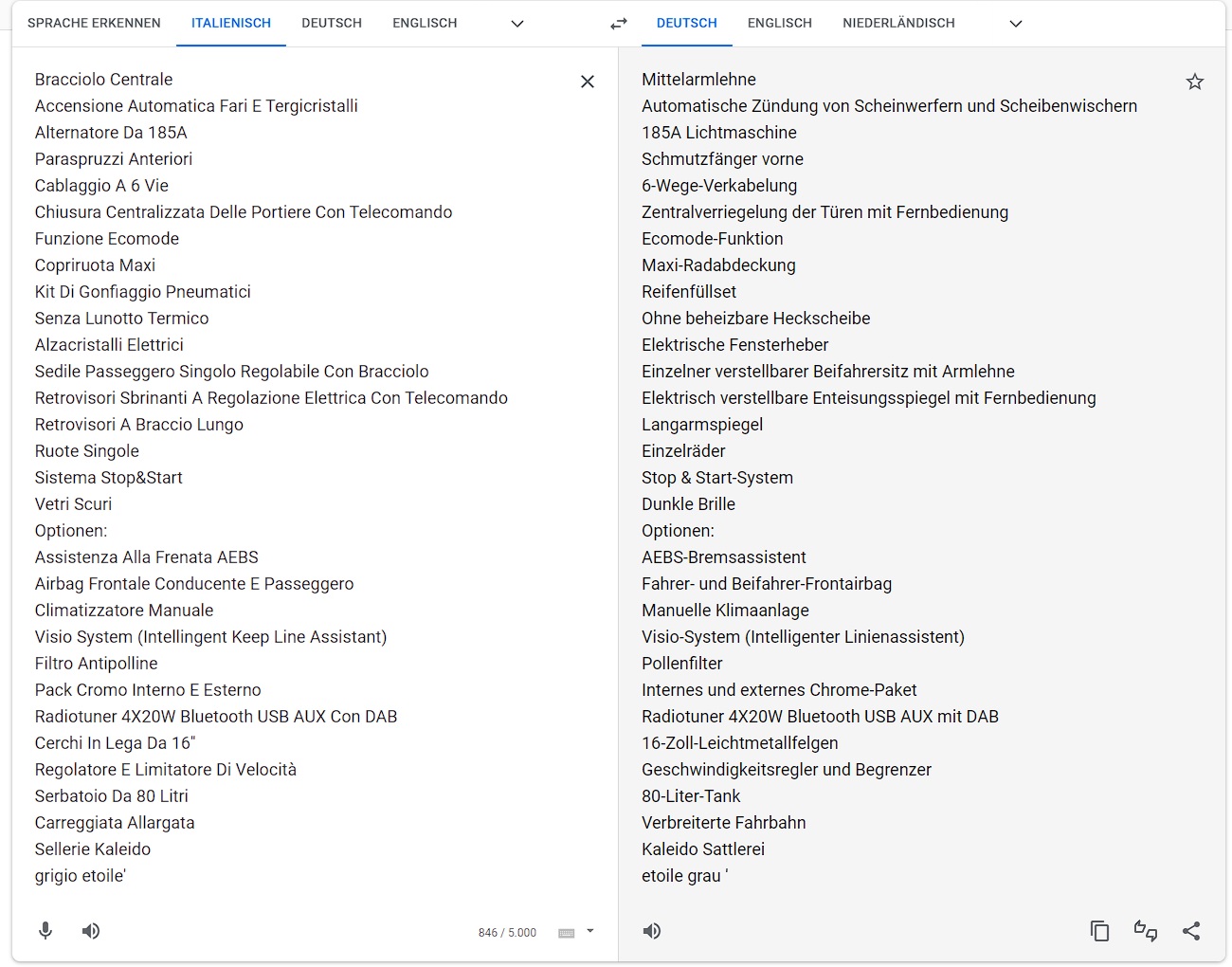The height and width of the screenshot is (967, 1232).
Task: Rate this translation
Action: [1146, 931]
